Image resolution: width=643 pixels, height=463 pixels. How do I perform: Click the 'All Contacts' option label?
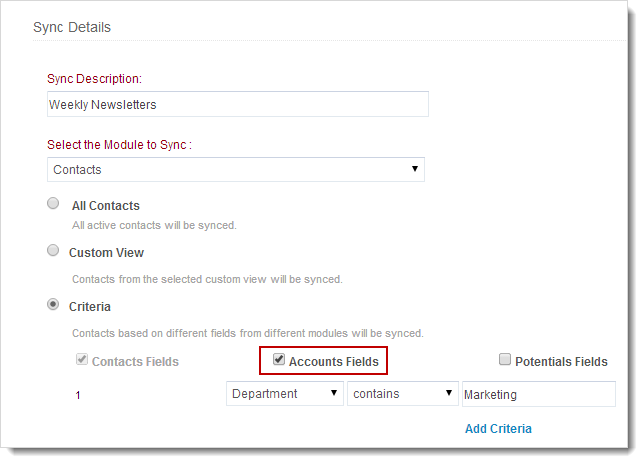pyautogui.click(x=106, y=206)
